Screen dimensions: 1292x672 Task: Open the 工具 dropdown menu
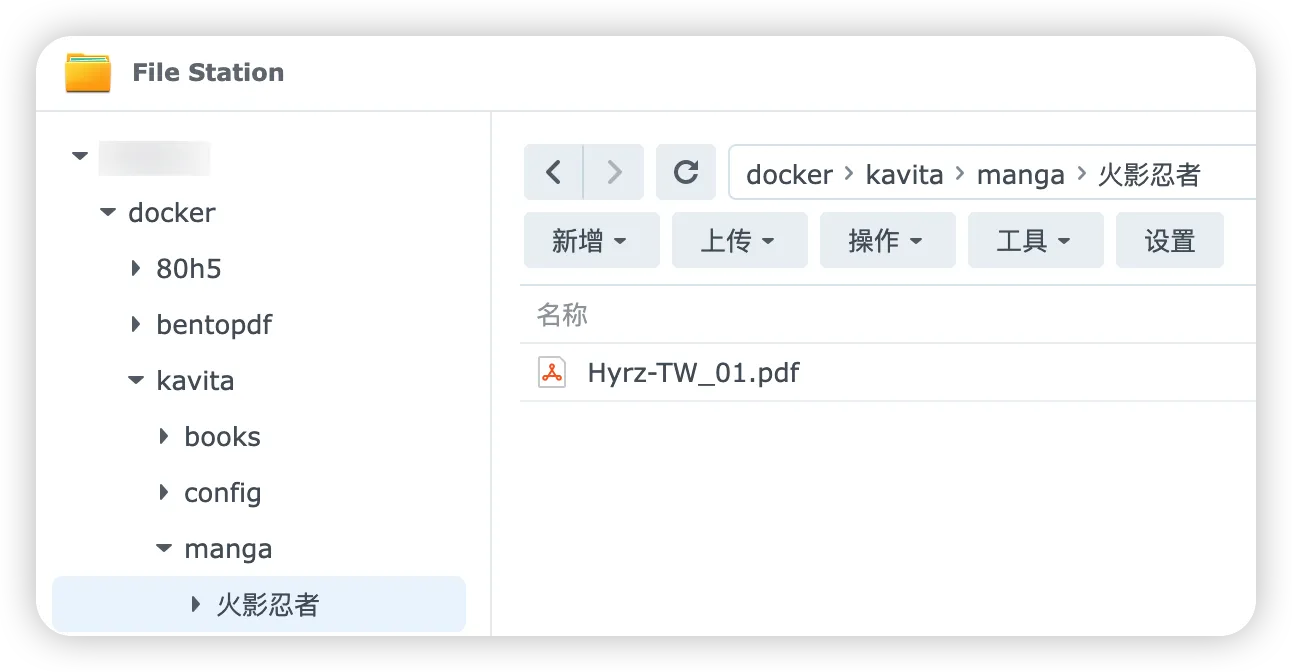[x=1036, y=240]
